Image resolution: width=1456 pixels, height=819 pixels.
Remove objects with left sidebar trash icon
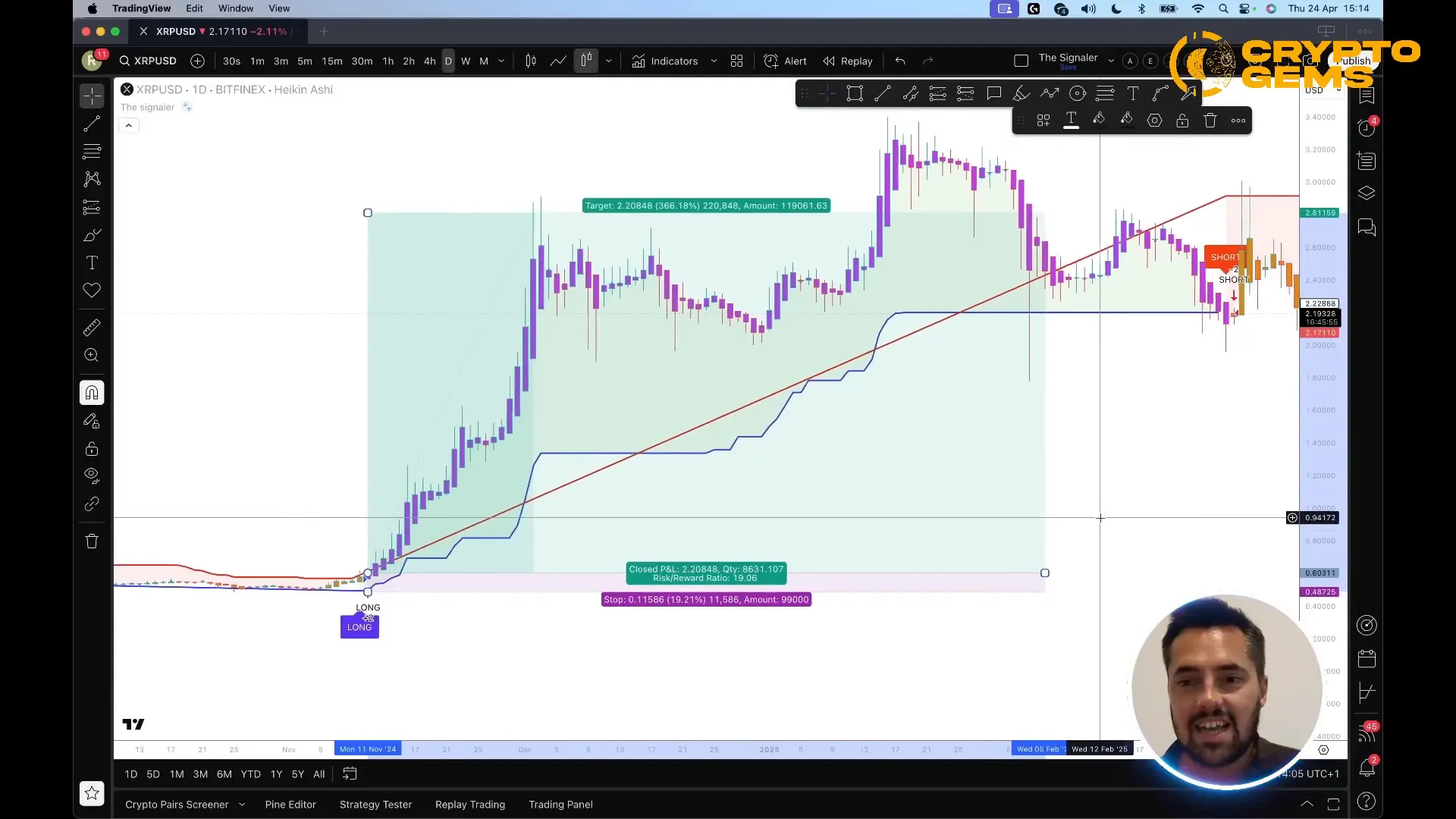(x=92, y=541)
